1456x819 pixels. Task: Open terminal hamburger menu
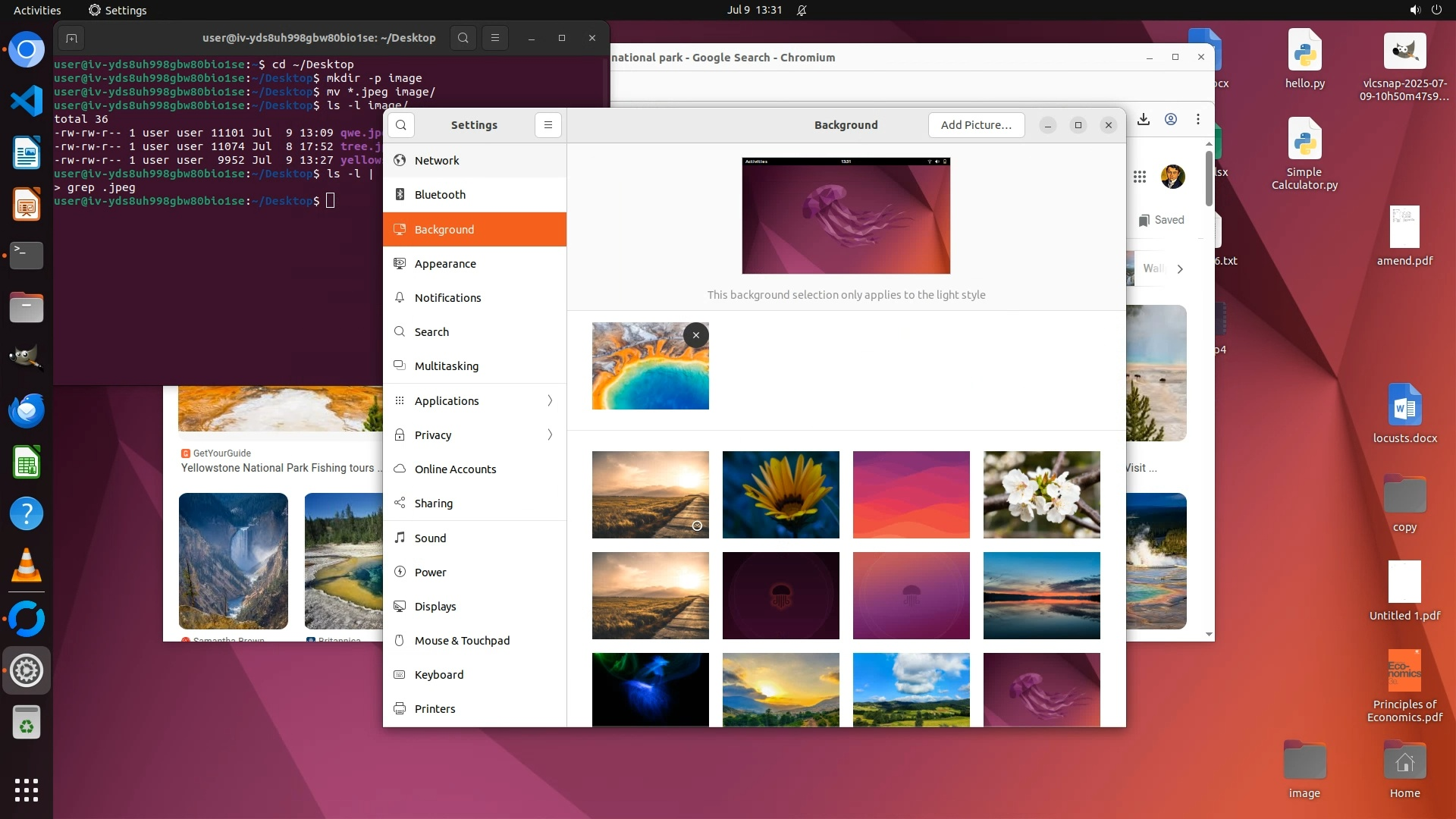495,38
